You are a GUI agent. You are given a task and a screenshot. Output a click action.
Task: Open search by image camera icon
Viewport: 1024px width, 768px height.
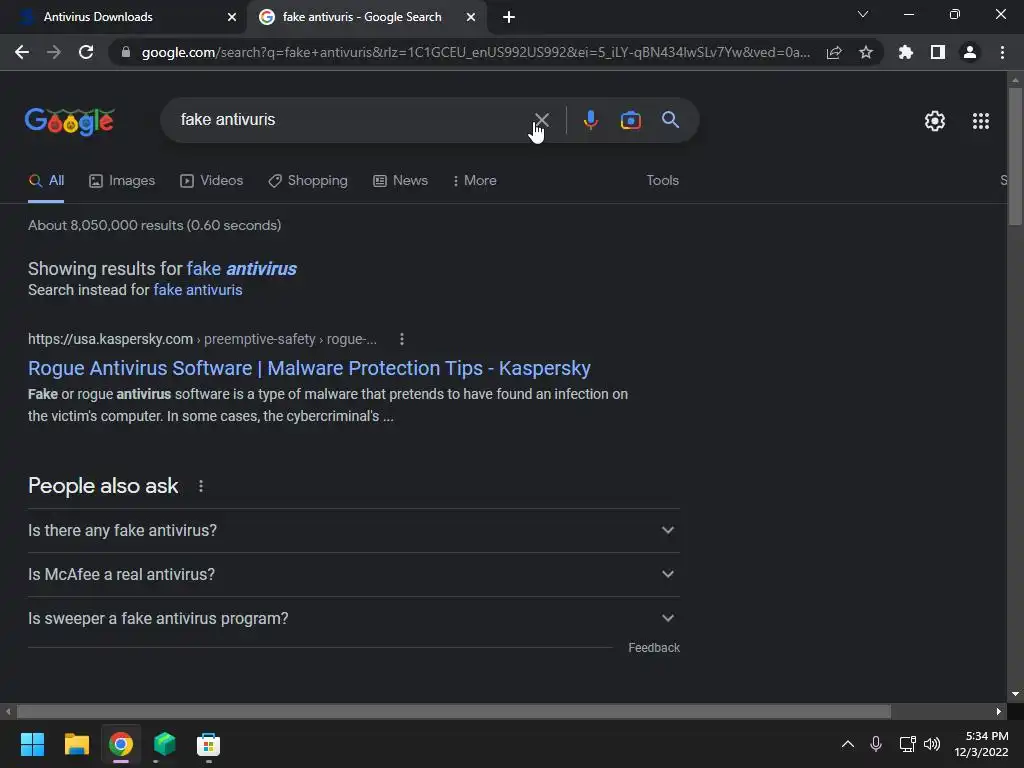pos(630,120)
